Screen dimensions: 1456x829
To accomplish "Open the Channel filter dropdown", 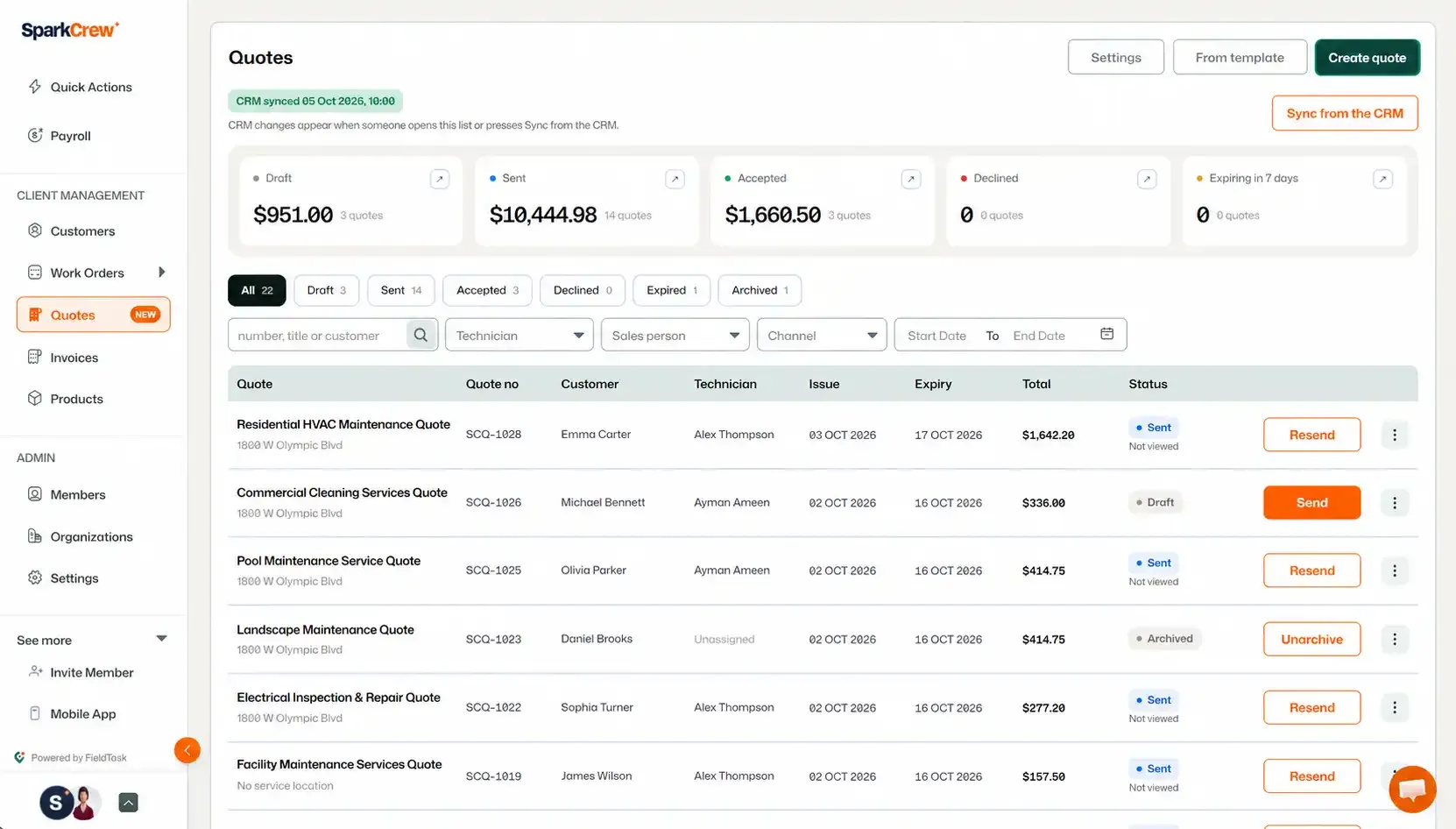I will [822, 335].
